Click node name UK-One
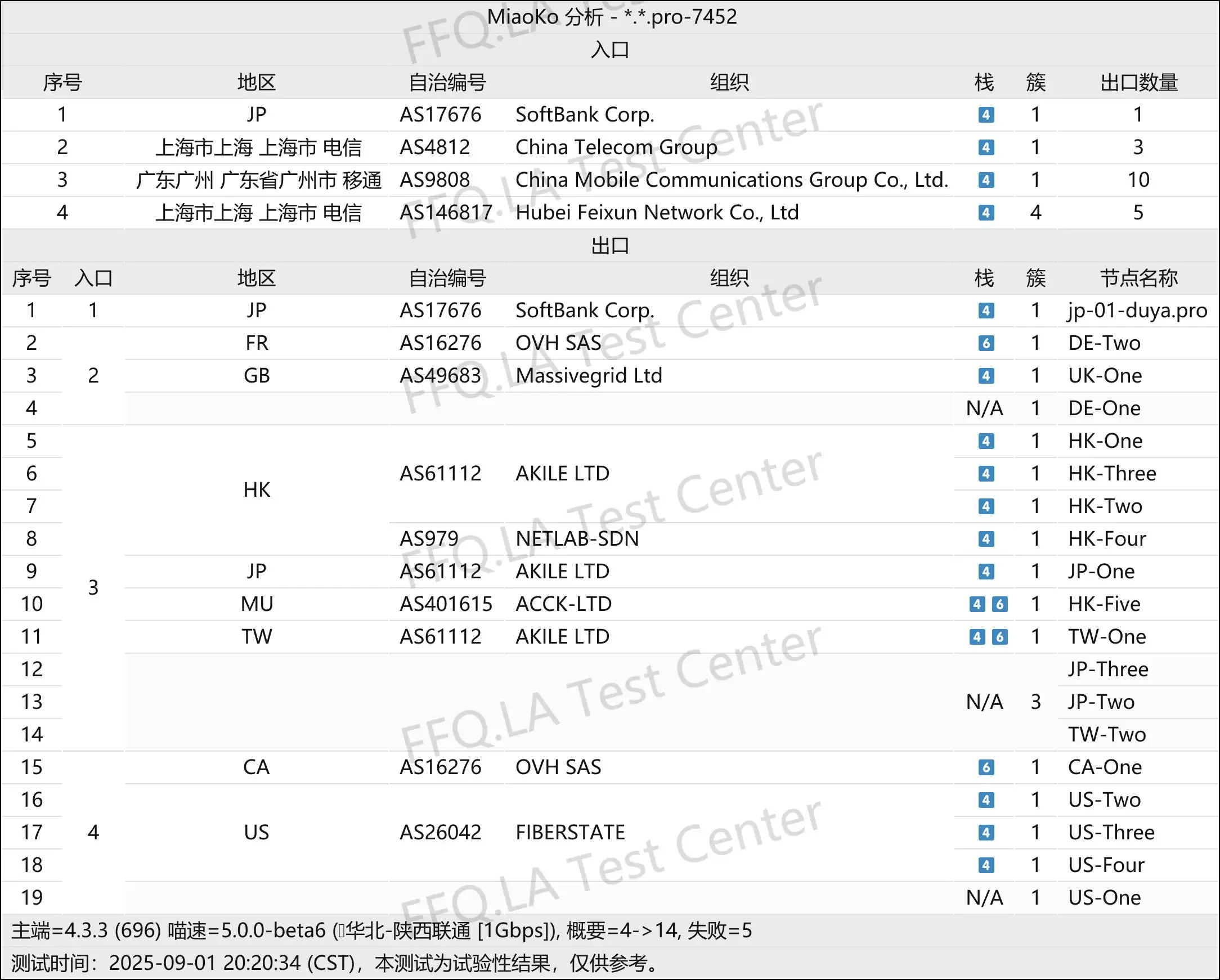The image size is (1220, 980). [x=1105, y=376]
